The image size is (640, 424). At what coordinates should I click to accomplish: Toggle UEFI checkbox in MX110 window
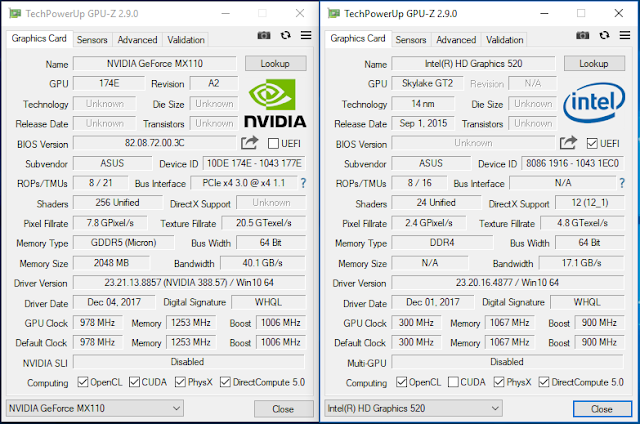[273, 144]
